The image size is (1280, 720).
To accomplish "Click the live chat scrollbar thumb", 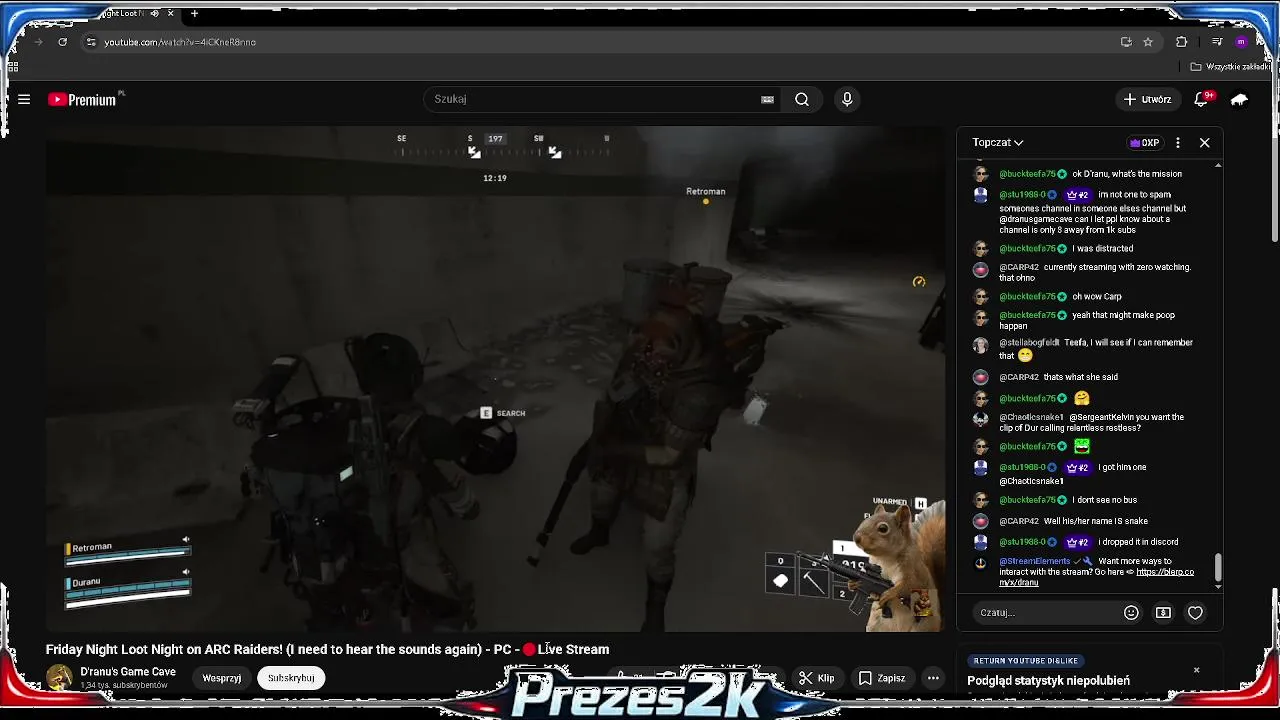I will click(1217, 567).
